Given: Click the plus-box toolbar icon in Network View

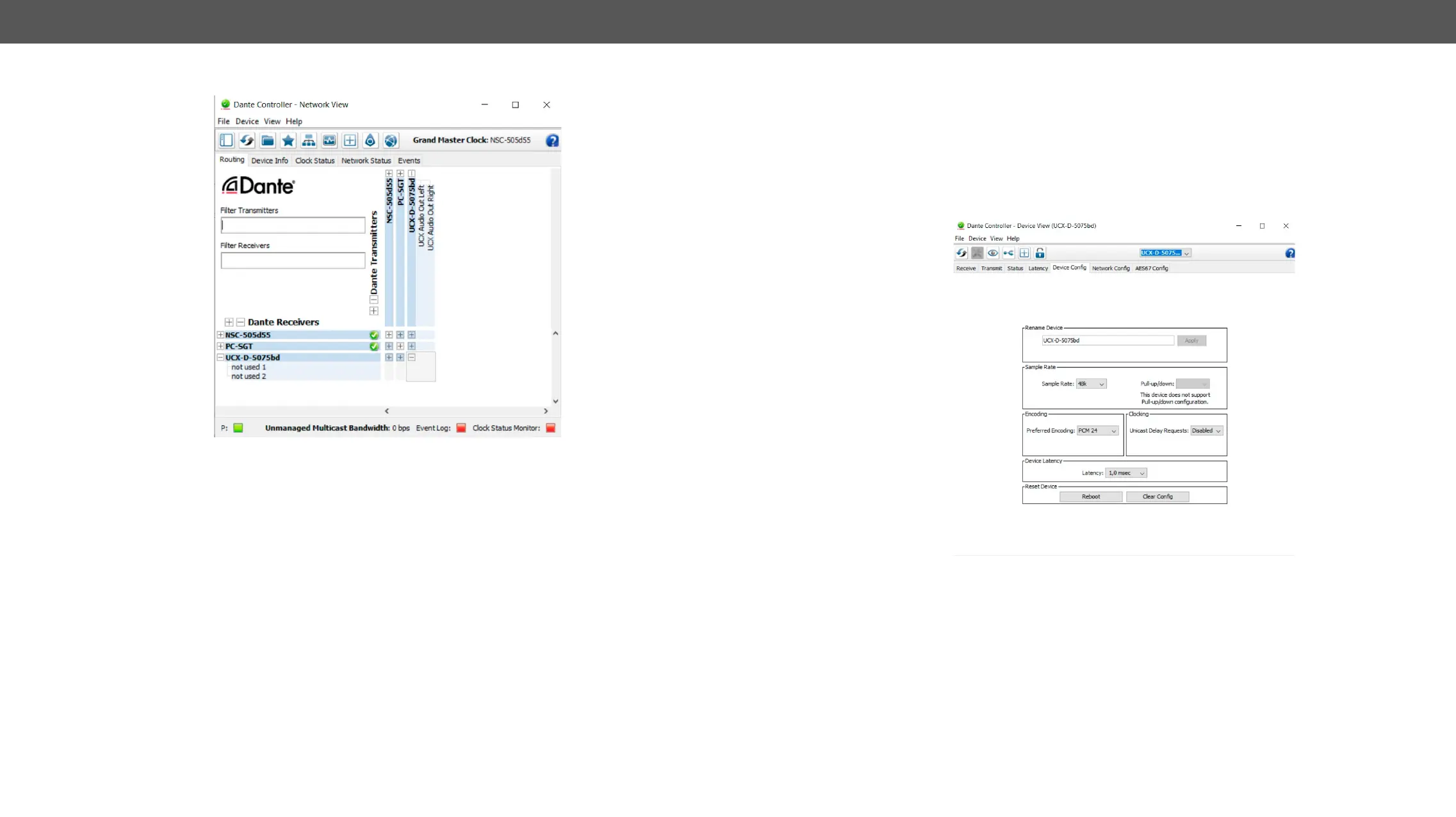Looking at the screenshot, I should [x=350, y=140].
